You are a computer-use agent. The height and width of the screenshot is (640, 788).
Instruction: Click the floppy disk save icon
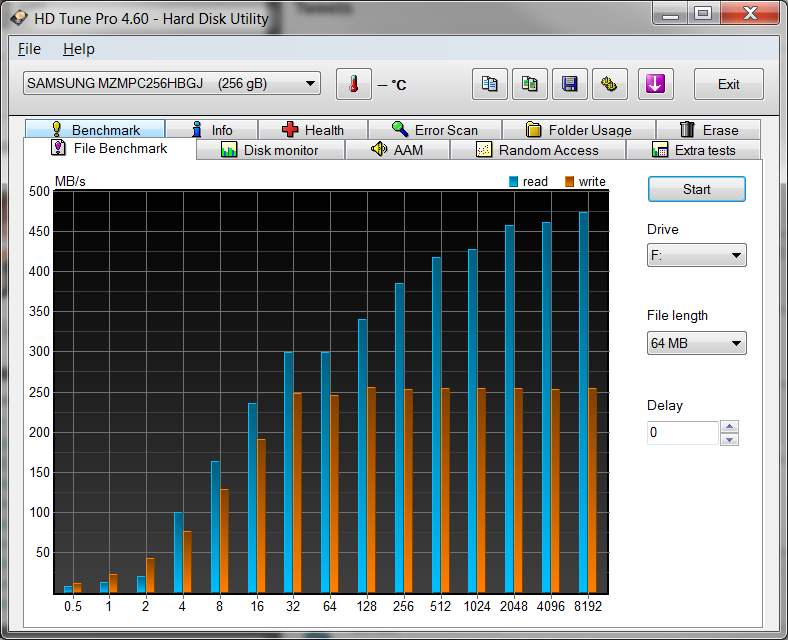click(x=569, y=84)
